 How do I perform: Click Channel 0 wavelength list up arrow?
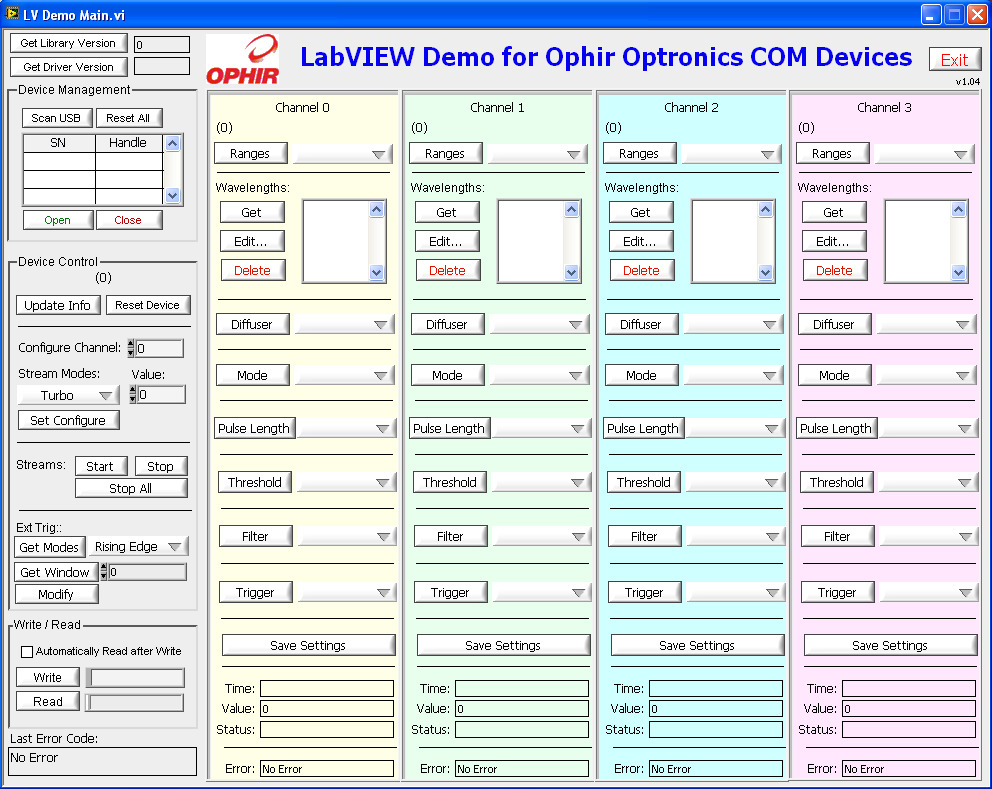(377, 209)
